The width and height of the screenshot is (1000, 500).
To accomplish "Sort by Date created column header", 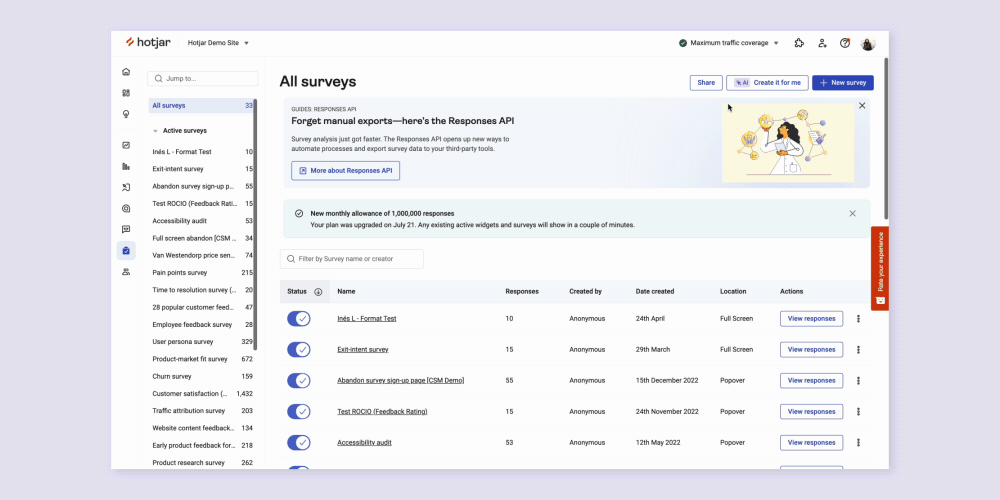I will (x=655, y=291).
